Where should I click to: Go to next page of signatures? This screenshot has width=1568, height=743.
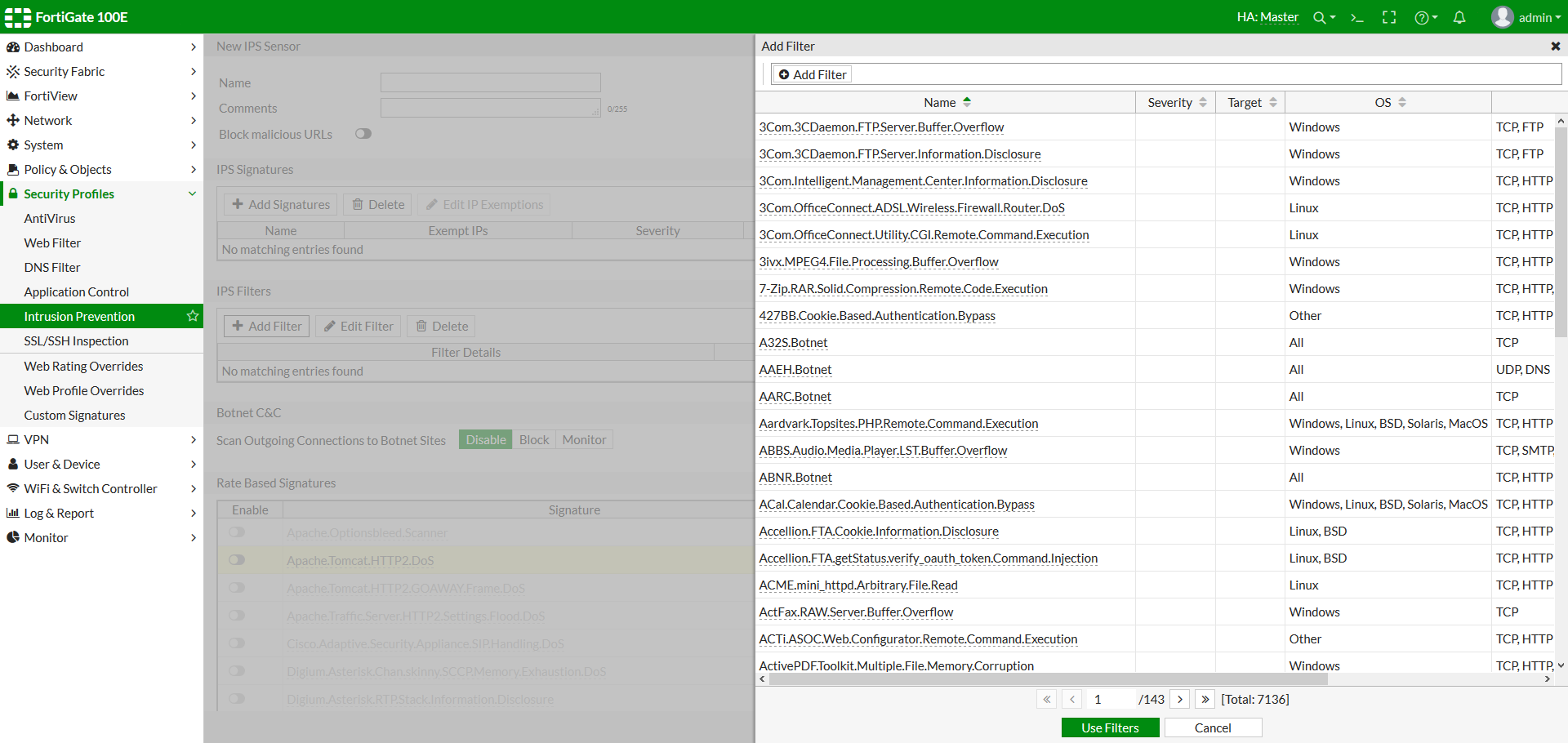1180,700
